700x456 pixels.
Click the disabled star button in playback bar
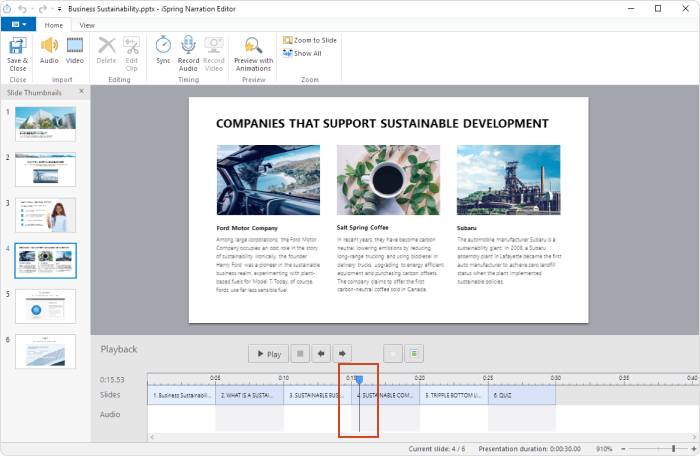[393, 354]
